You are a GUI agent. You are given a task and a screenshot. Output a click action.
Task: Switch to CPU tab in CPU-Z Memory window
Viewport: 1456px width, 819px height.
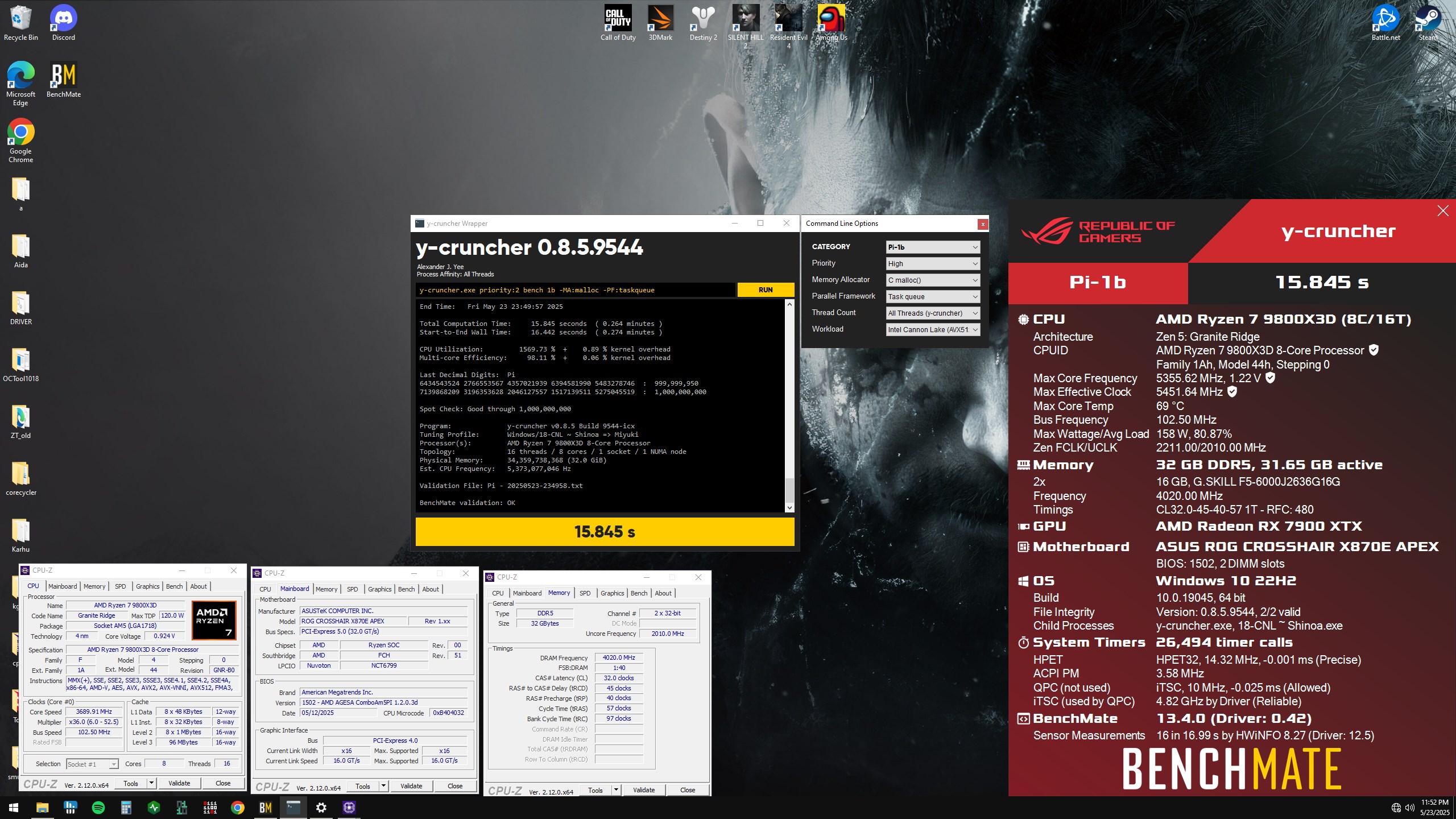pos(498,593)
